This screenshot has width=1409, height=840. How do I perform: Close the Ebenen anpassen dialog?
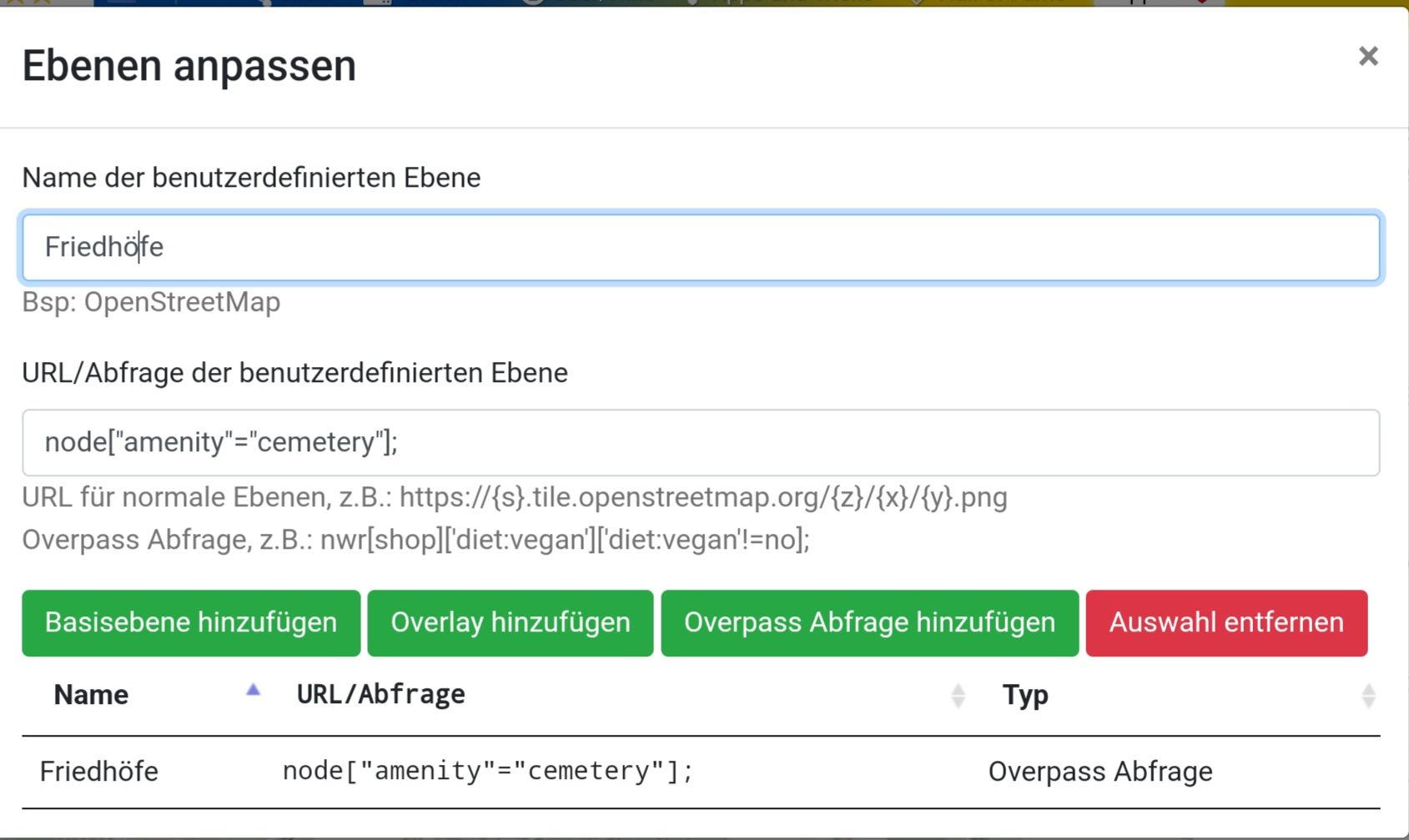click(1367, 57)
